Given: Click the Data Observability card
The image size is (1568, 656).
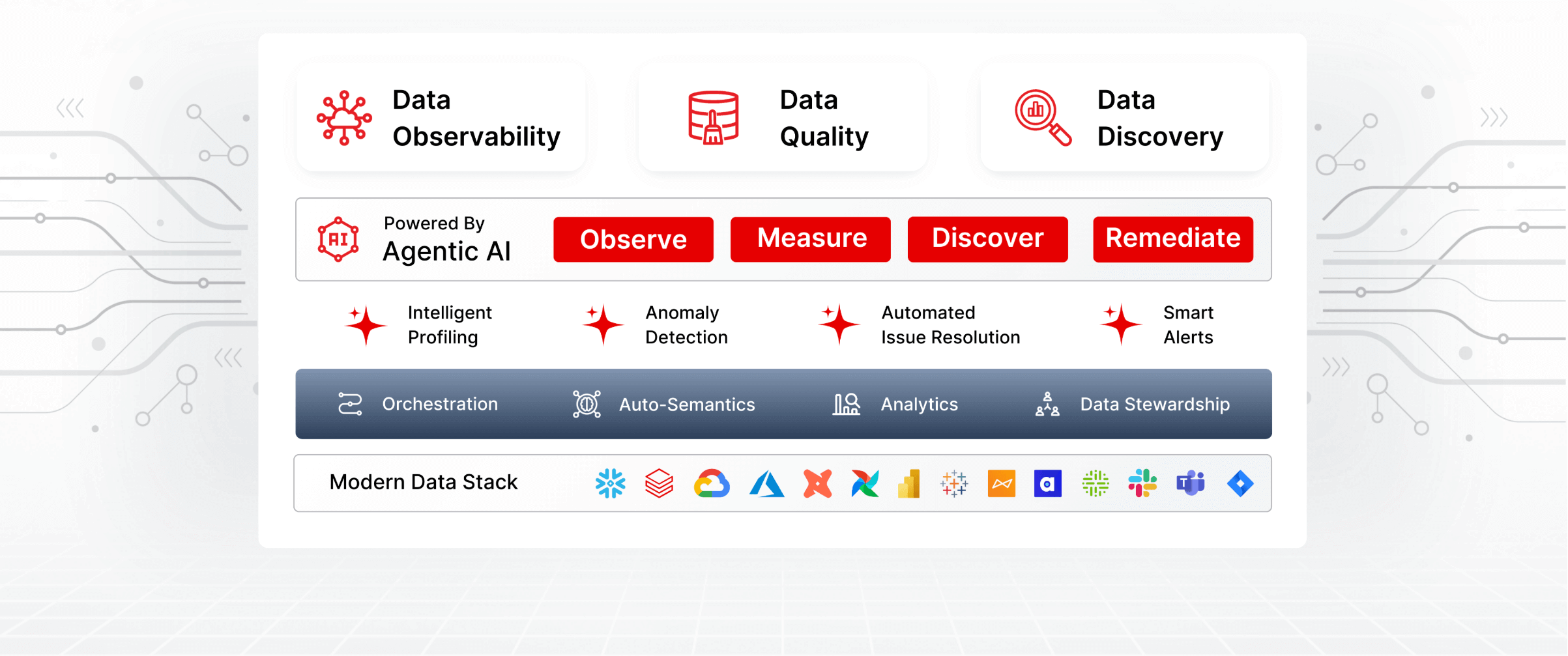Looking at the screenshot, I should coord(441,117).
